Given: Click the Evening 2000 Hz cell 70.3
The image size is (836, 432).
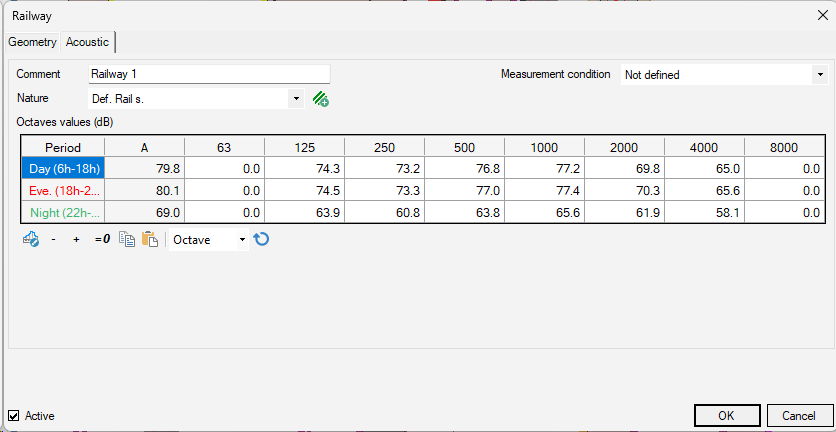Looking at the screenshot, I should pyautogui.click(x=624, y=191).
